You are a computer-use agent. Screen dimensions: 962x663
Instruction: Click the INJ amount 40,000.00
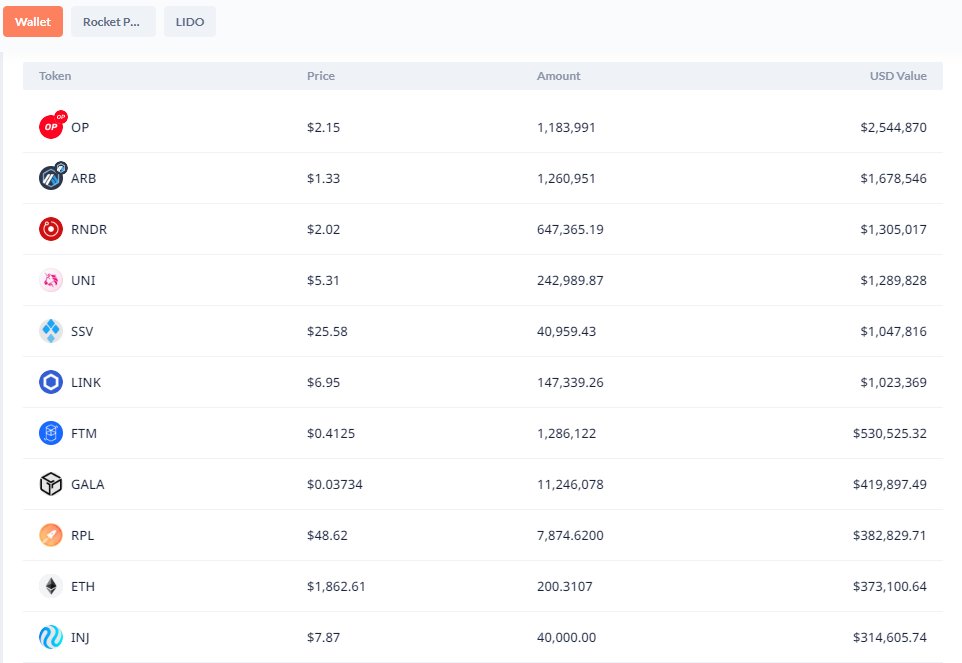(x=566, y=637)
